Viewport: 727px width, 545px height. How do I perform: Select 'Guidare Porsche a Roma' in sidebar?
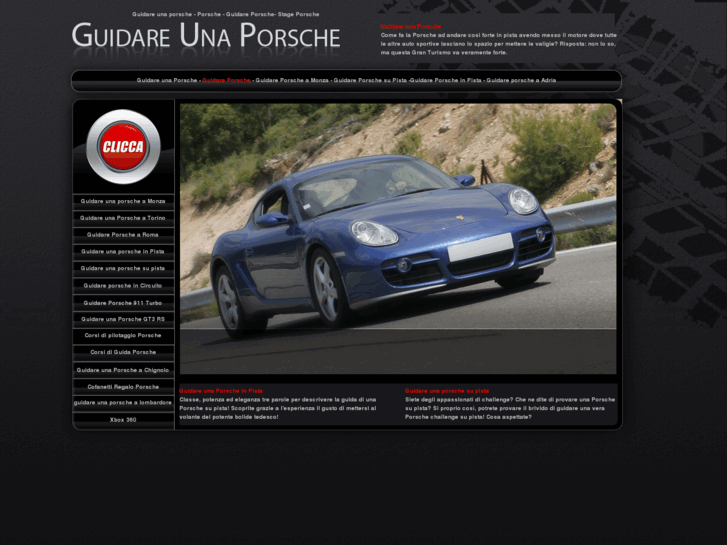123,235
